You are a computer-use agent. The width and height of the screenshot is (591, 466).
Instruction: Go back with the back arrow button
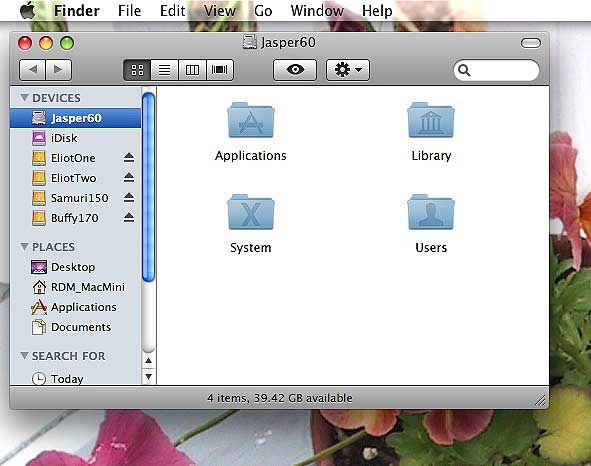(x=32, y=70)
